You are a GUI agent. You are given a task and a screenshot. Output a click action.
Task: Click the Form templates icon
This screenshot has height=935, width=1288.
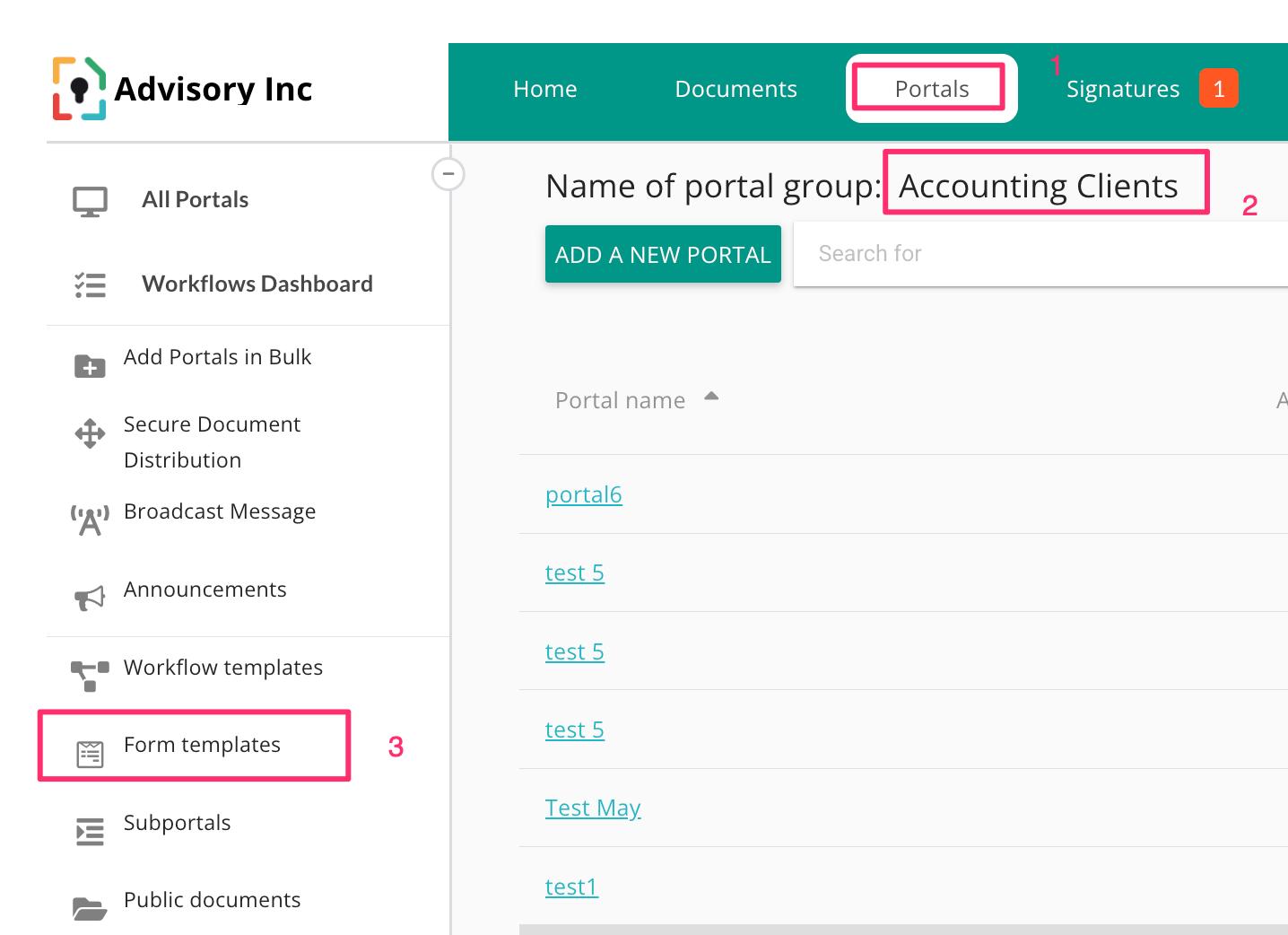90,754
